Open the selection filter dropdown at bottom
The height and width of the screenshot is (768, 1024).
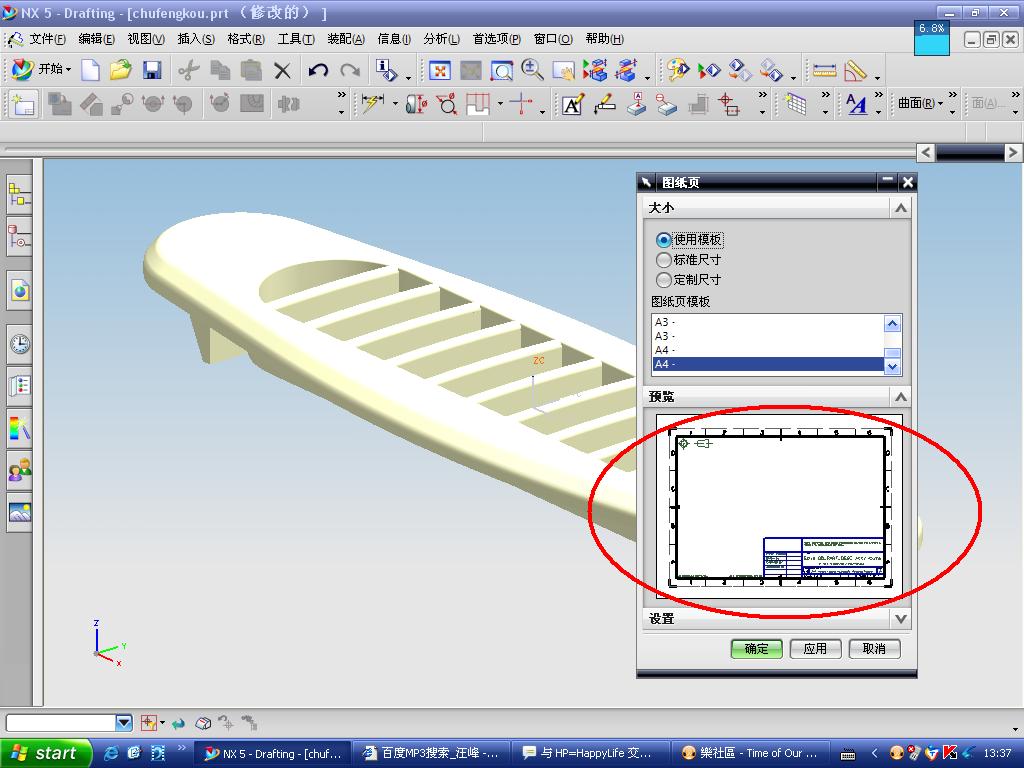(x=124, y=722)
